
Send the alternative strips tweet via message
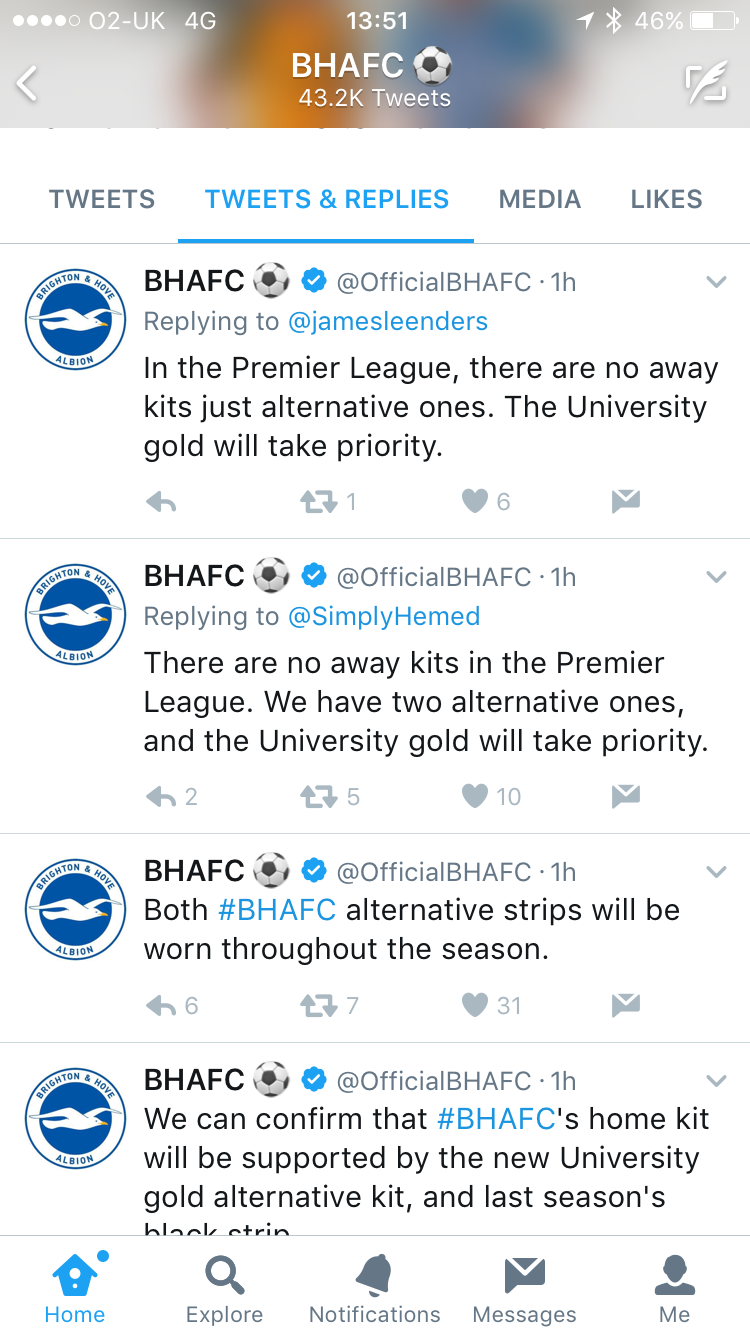click(626, 1005)
